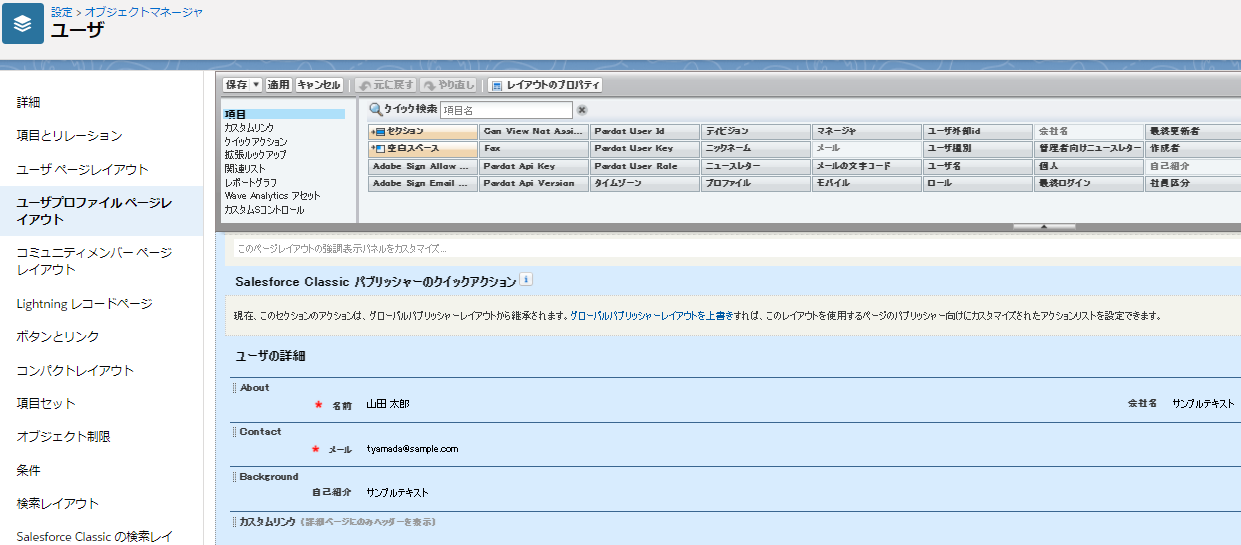Click the 元に戻す undo button
This screenshot has width=1241, height=545.
386,85
